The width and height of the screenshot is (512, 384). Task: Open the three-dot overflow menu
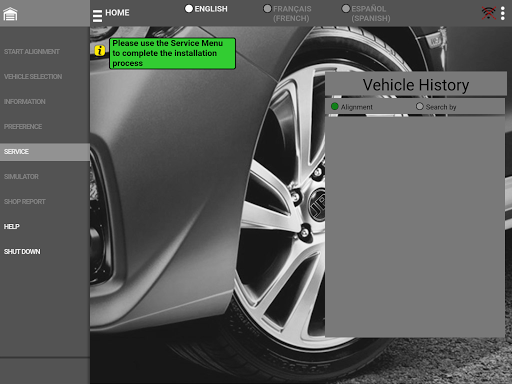click(503, 14)
